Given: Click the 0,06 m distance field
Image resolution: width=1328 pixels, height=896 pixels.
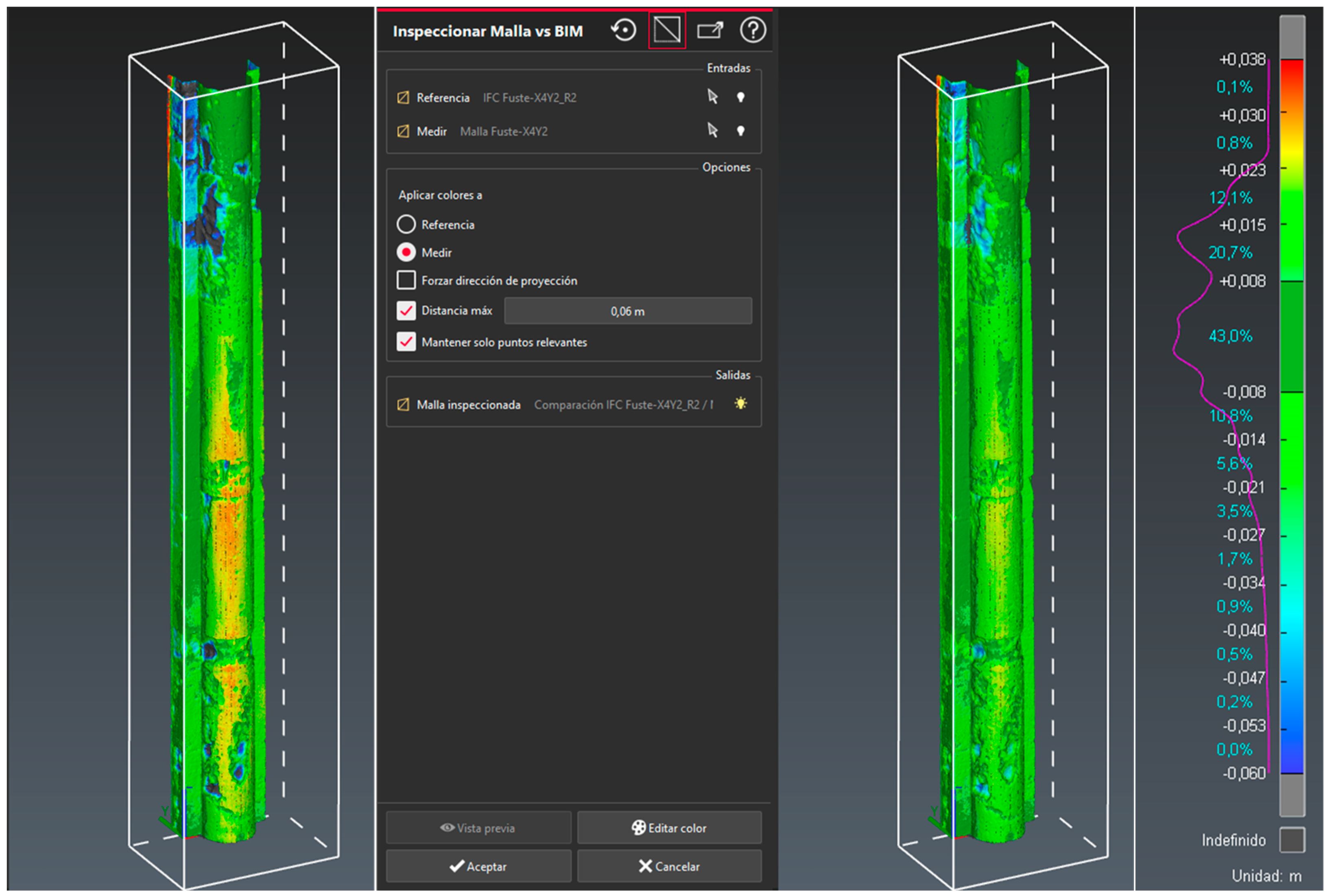Looking at the screenshot, I should 627,311.
